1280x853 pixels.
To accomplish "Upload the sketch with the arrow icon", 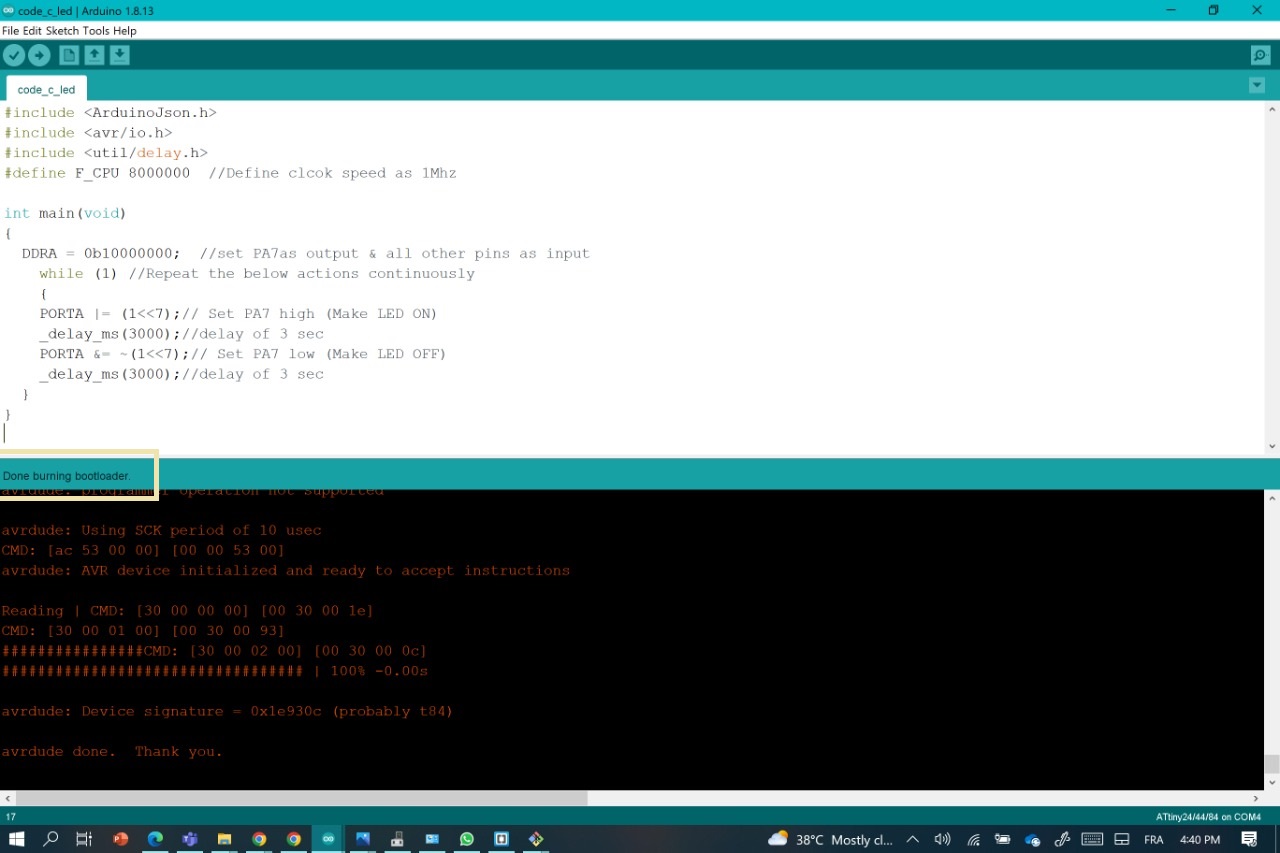I will 39,56.
